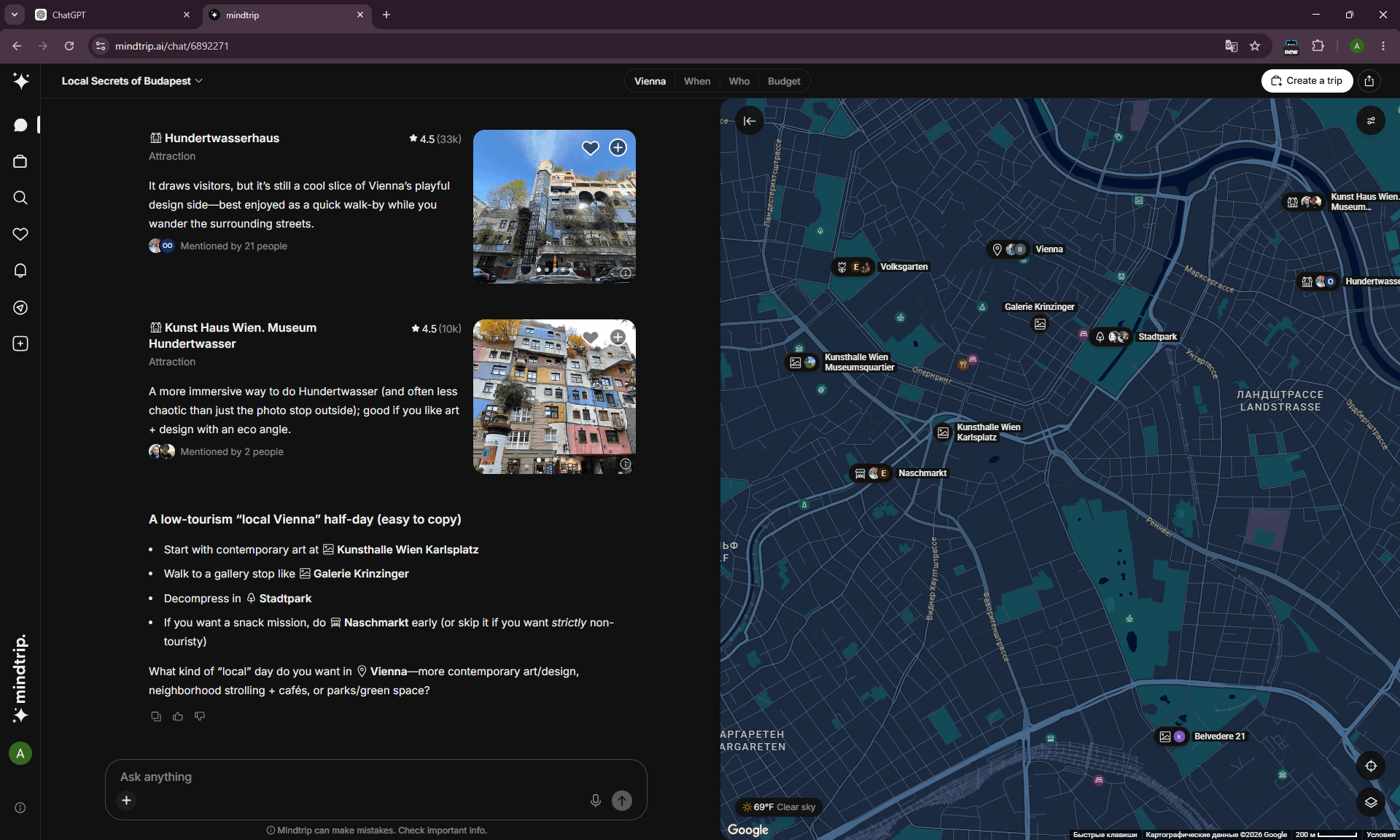Click Mentioned by 21 people

[x=233, y=246]
